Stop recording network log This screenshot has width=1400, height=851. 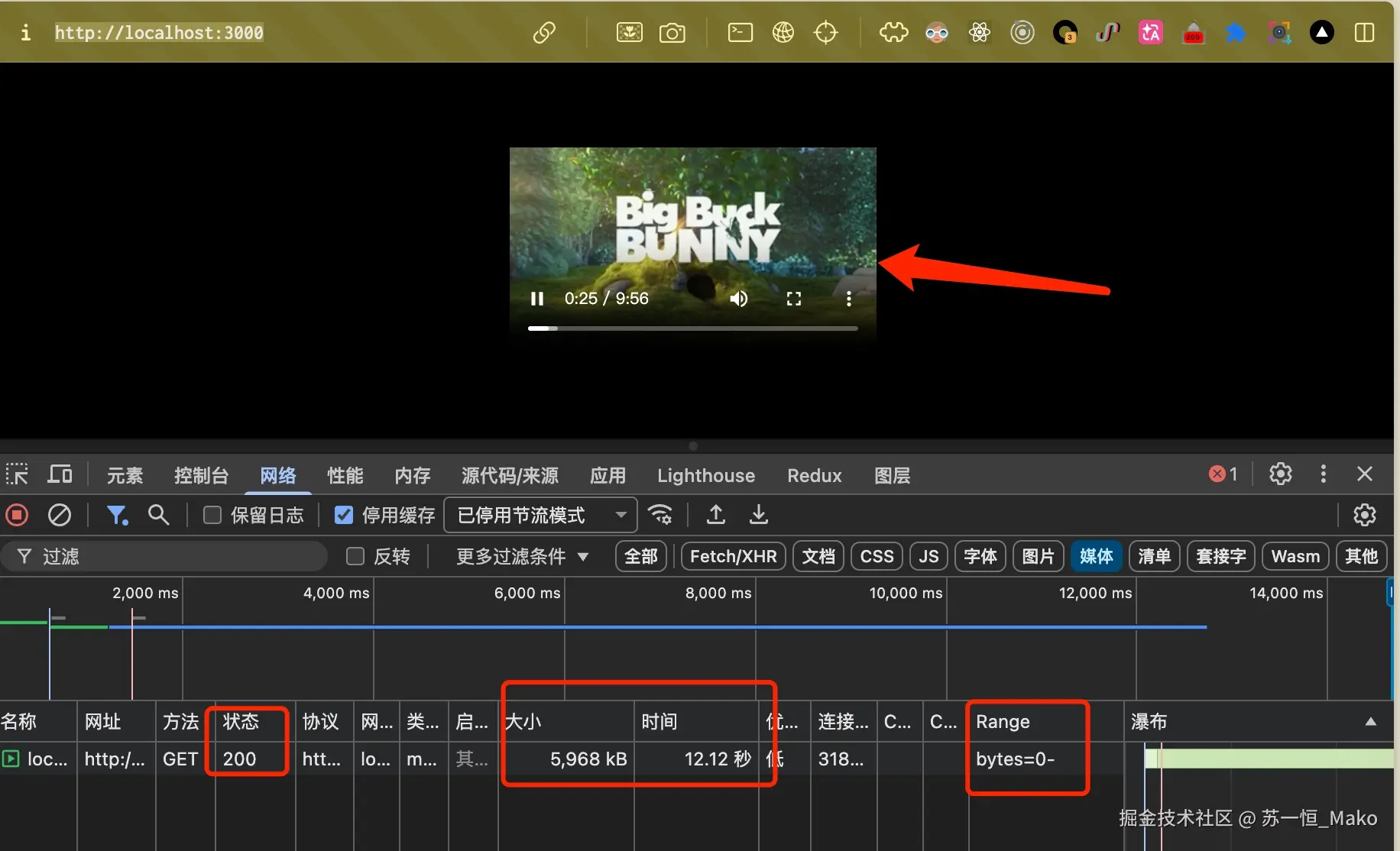click(17, 515)
